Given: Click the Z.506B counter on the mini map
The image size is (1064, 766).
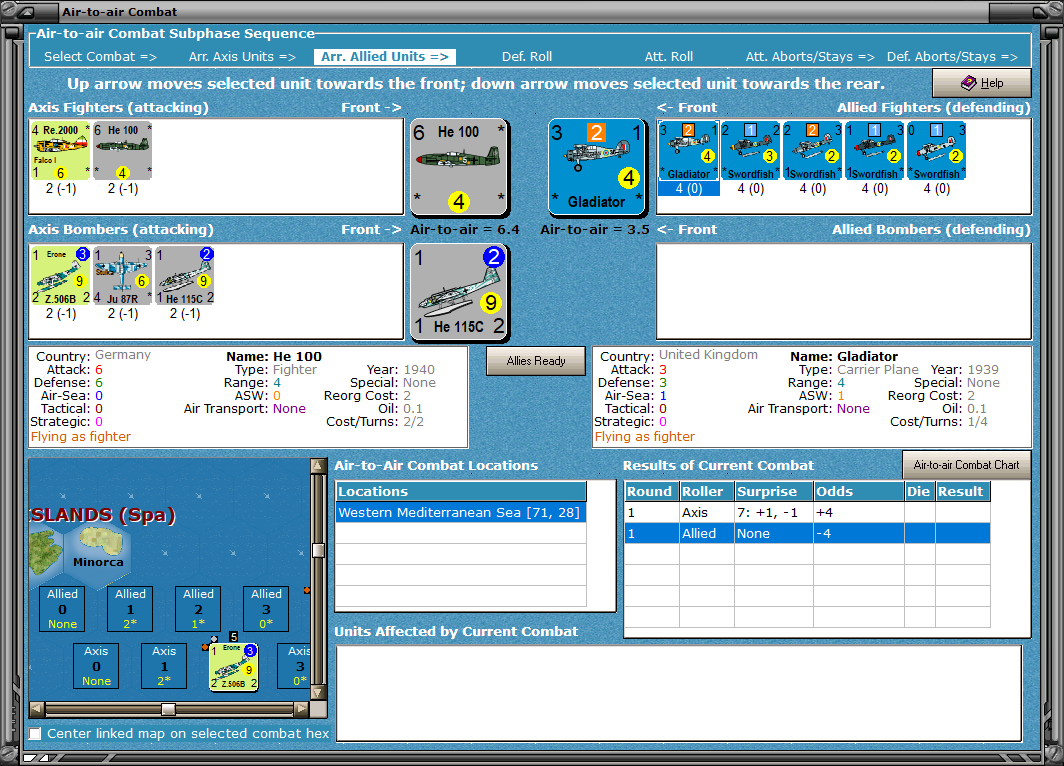Looking at the screenshot, I should (234, 667).
